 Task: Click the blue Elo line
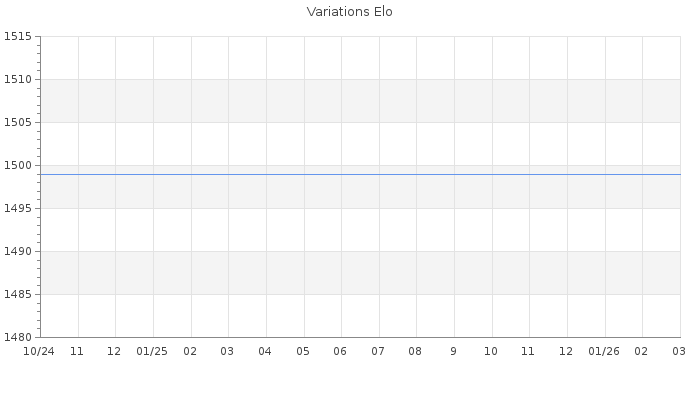coord(360,174)
